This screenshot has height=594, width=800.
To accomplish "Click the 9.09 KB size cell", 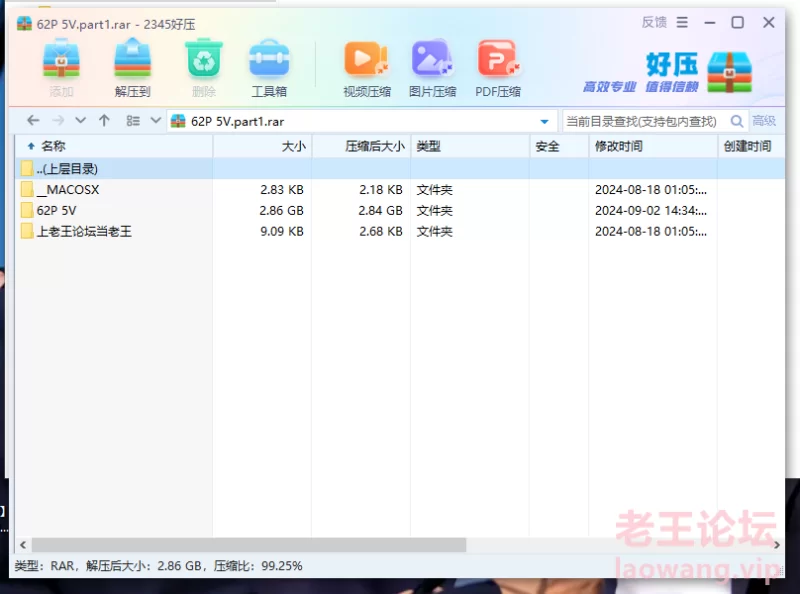I will pyautogui.click(x=282, y=231).
